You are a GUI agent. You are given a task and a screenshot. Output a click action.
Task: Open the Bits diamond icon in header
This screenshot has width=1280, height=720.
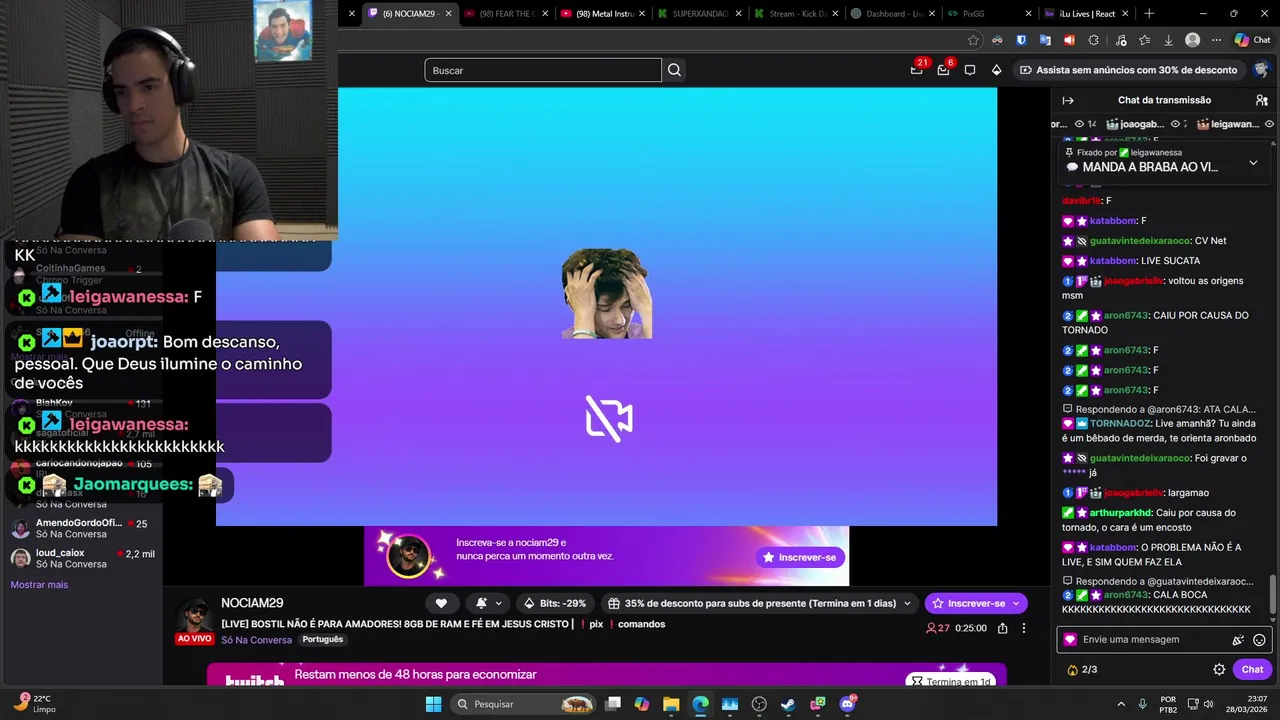(996, 70)
